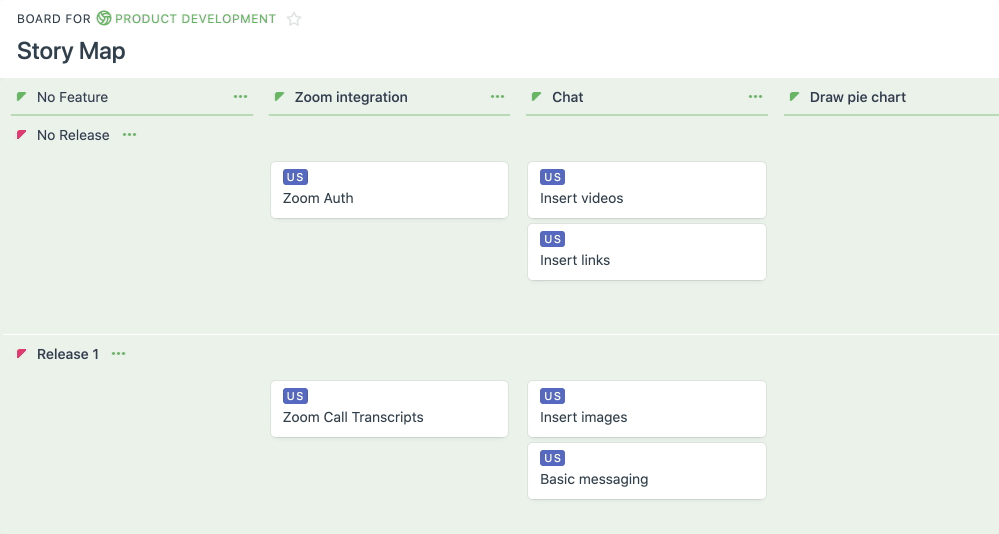The width and height of the screenshot is (999, 534).
Task: Open the Chat column options menu
Action: (755, 97)
